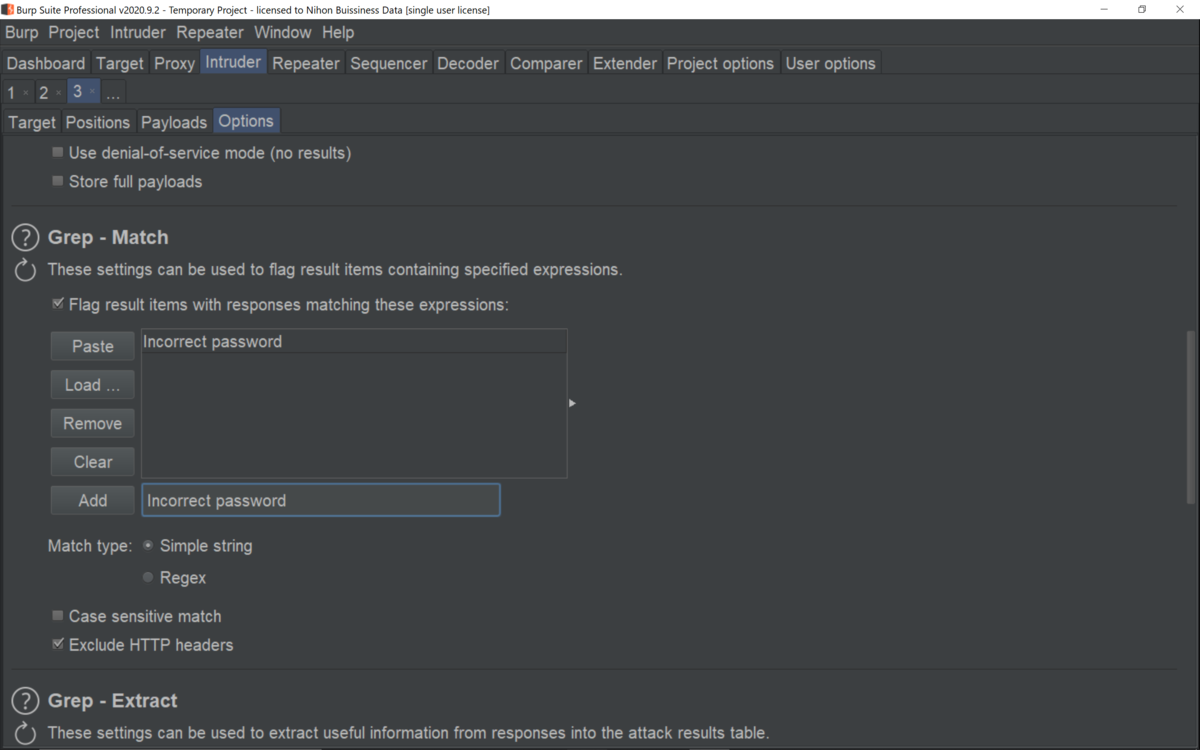
Task: Enable denial-of-service mode checkbox
Action: tap(57, 153)
